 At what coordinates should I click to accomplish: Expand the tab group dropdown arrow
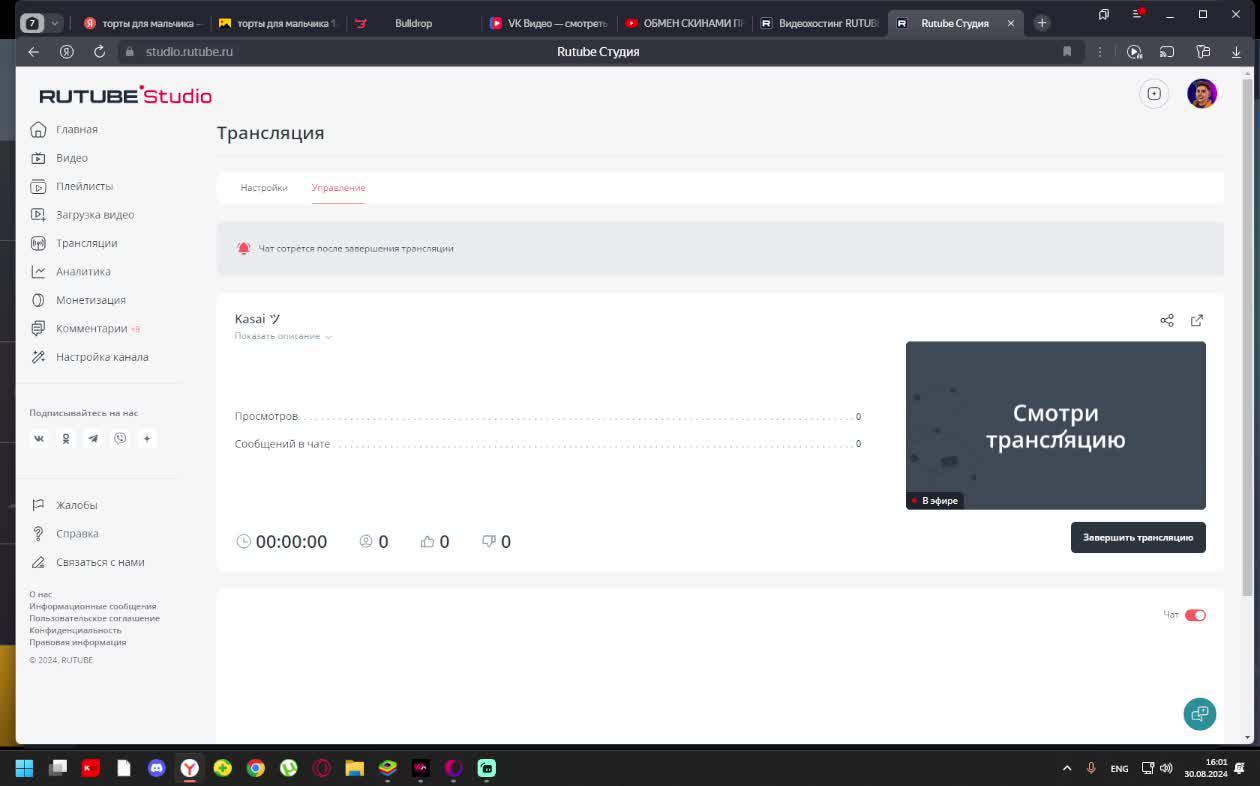click(54, 22)
